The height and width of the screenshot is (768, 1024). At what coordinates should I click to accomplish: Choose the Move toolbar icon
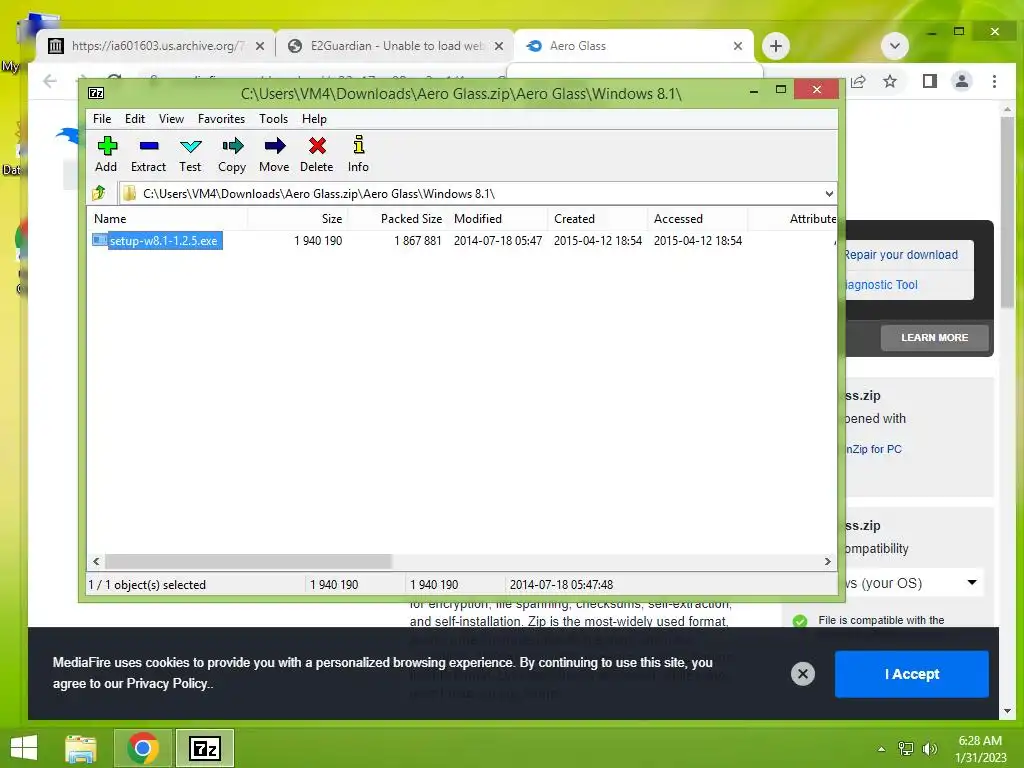click(274, 155)
